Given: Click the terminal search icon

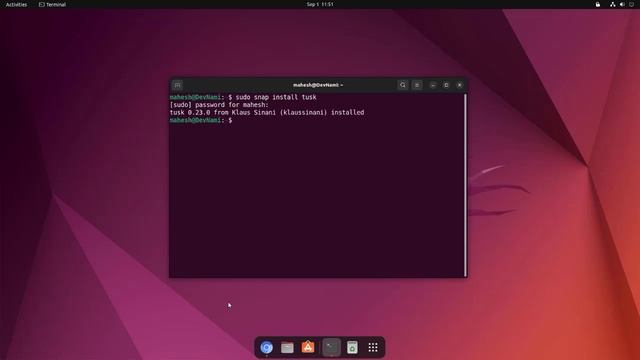Looking at the screenshot, I should coord(403,85).
